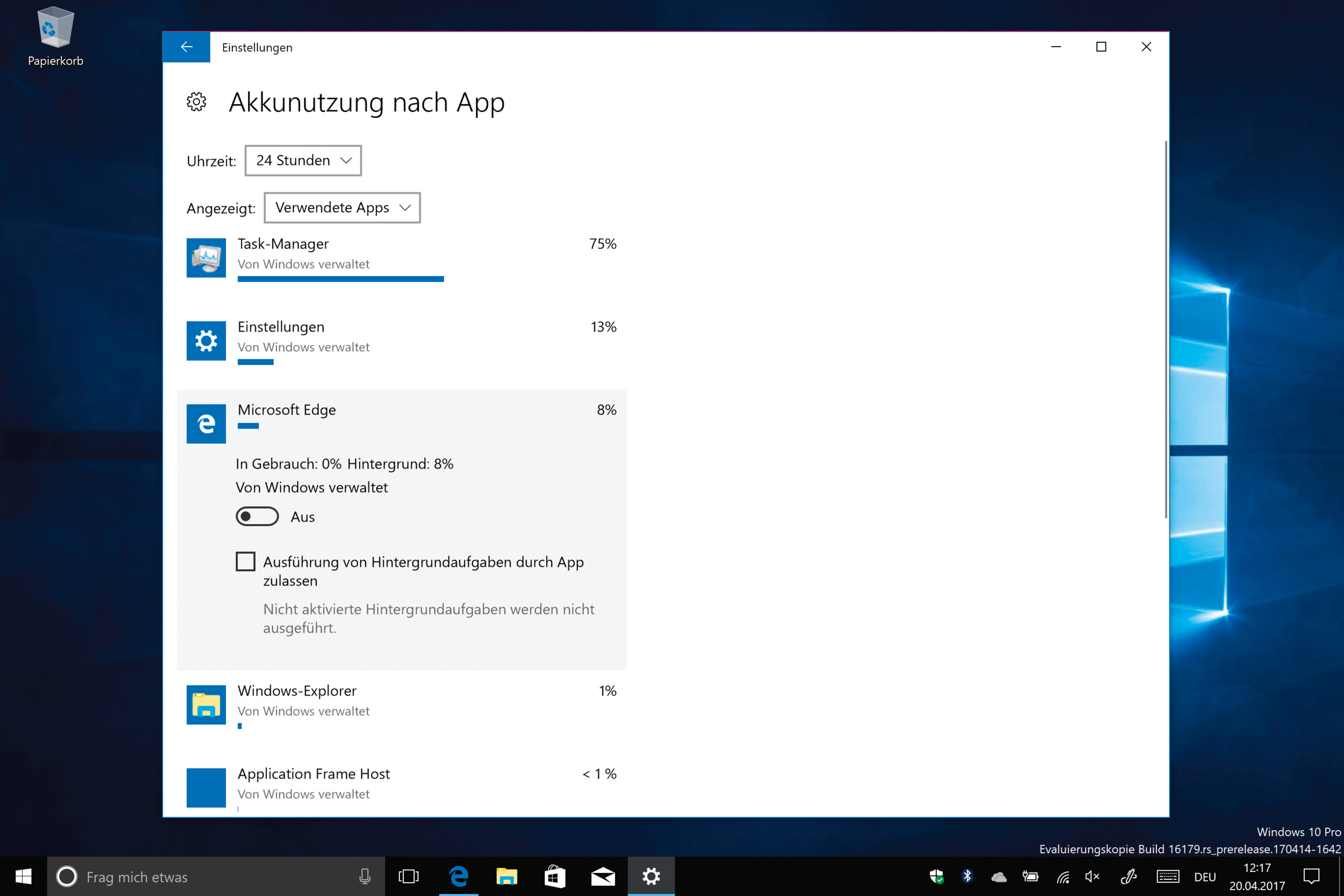Screen dimensions: 1344x896
Task: Click the Task-Manager app icon
Action: pos(206,258)
